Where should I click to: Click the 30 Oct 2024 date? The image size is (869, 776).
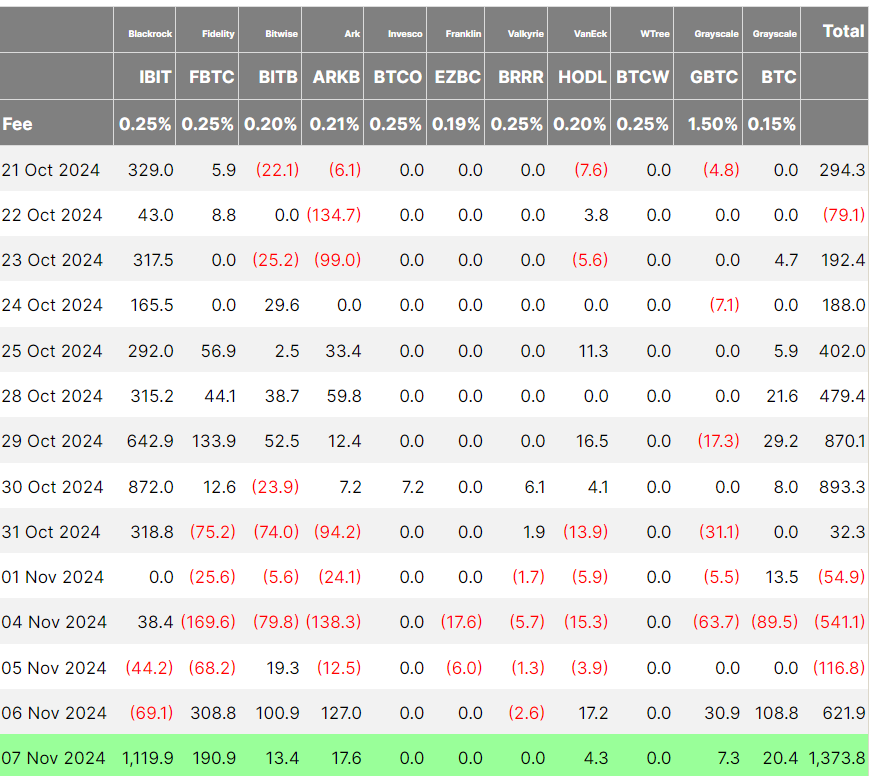tap(52, 487)
